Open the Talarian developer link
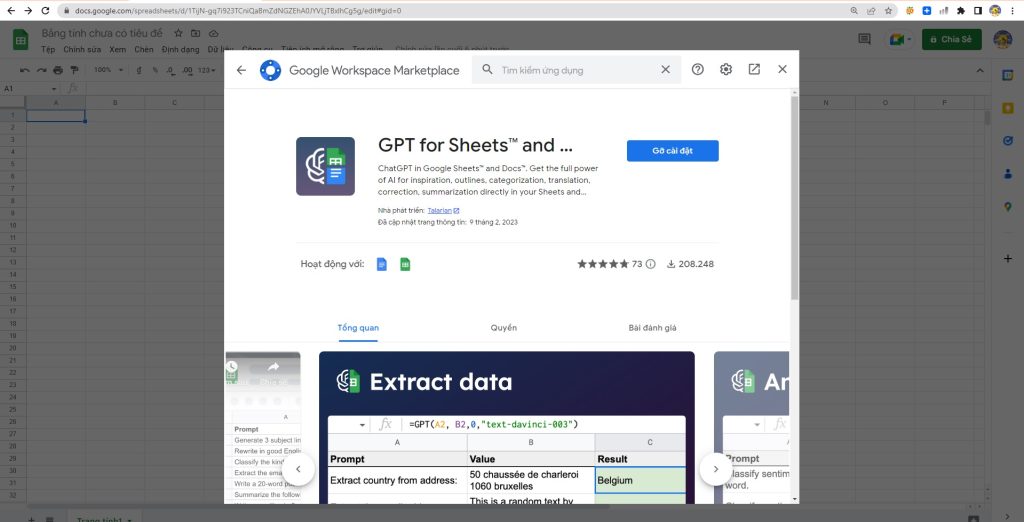Screen dimensions: 1024x522 point(440,211)
